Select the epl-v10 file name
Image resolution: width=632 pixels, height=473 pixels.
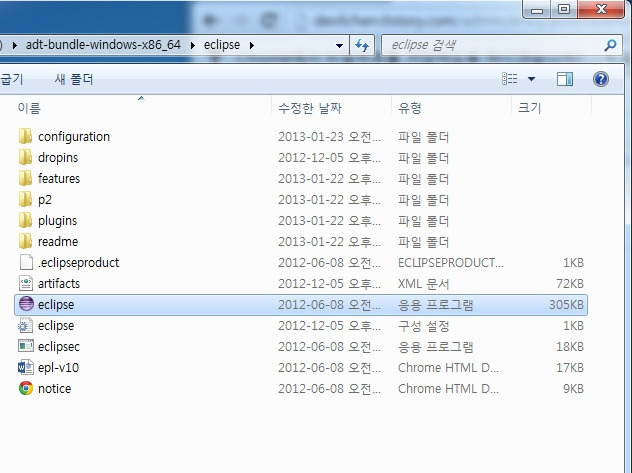(58, 367)
